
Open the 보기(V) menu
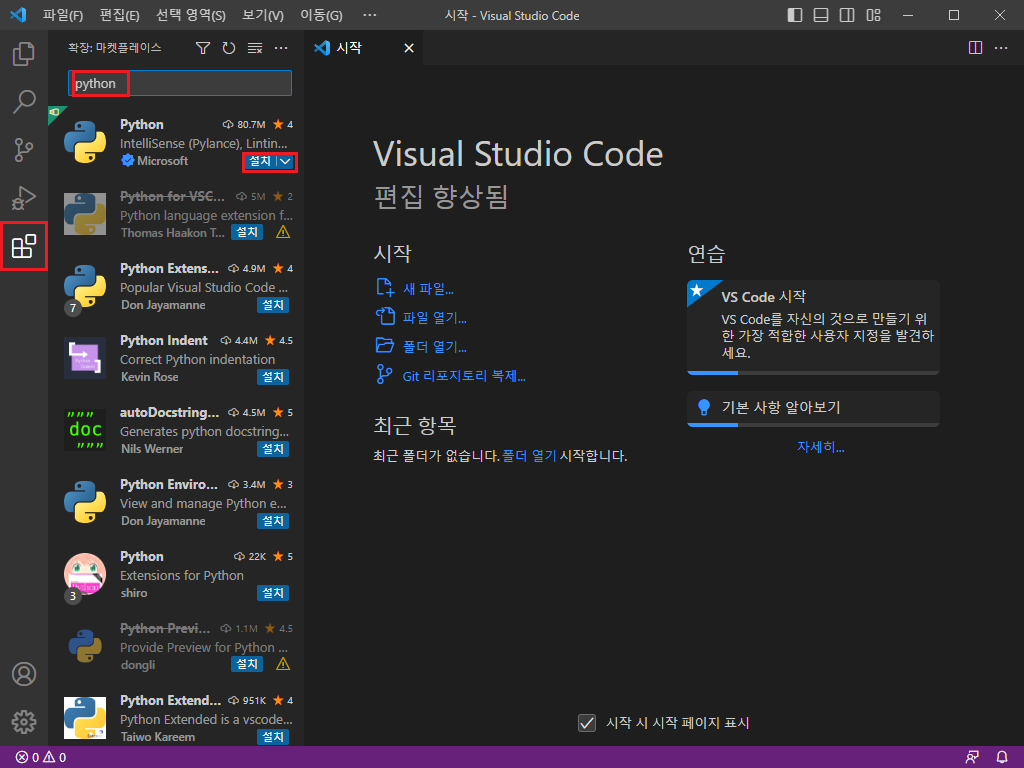point(263,15)
